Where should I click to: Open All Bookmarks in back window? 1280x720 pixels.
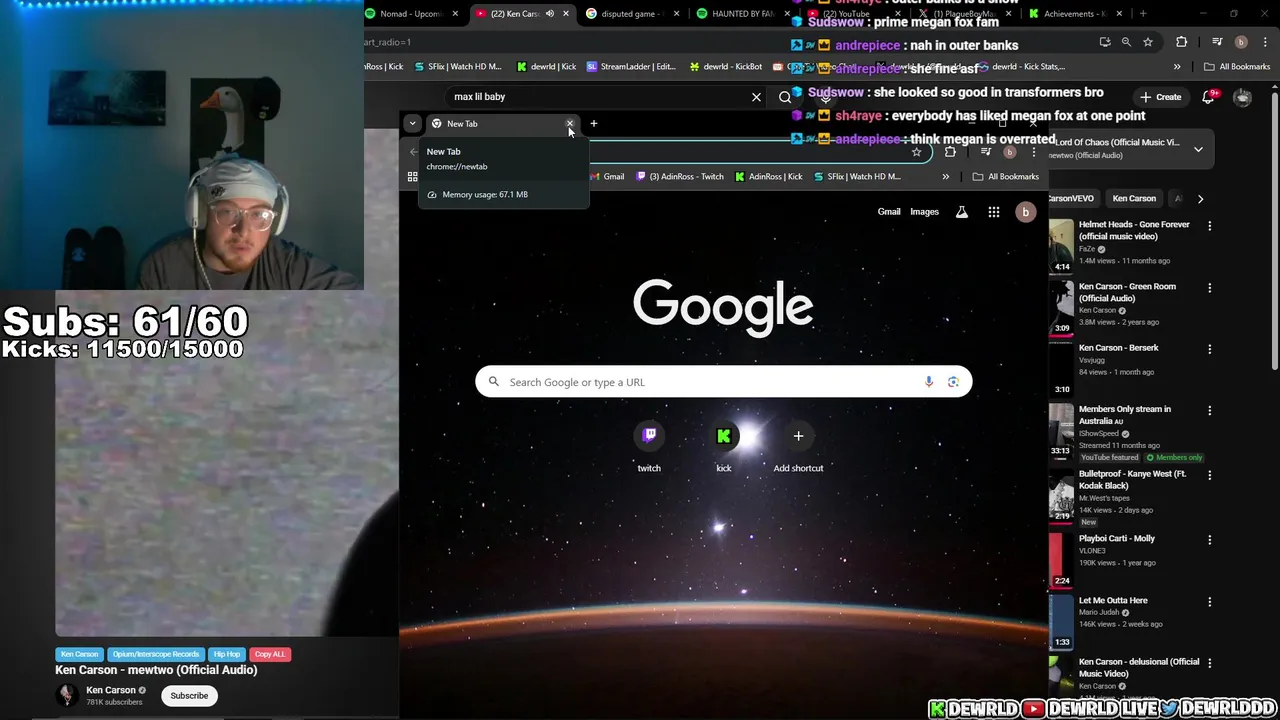(1237, 67)
